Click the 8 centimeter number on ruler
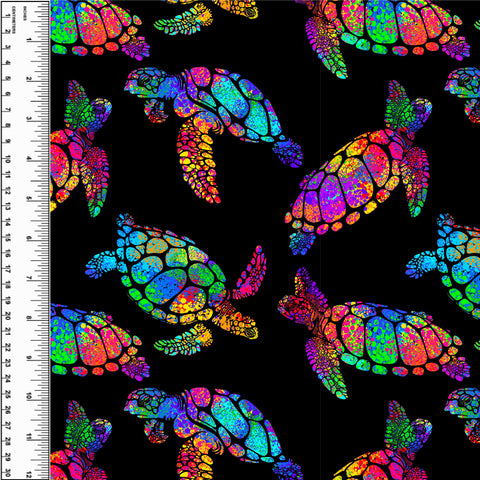480x480 pixels. (7, 125)
